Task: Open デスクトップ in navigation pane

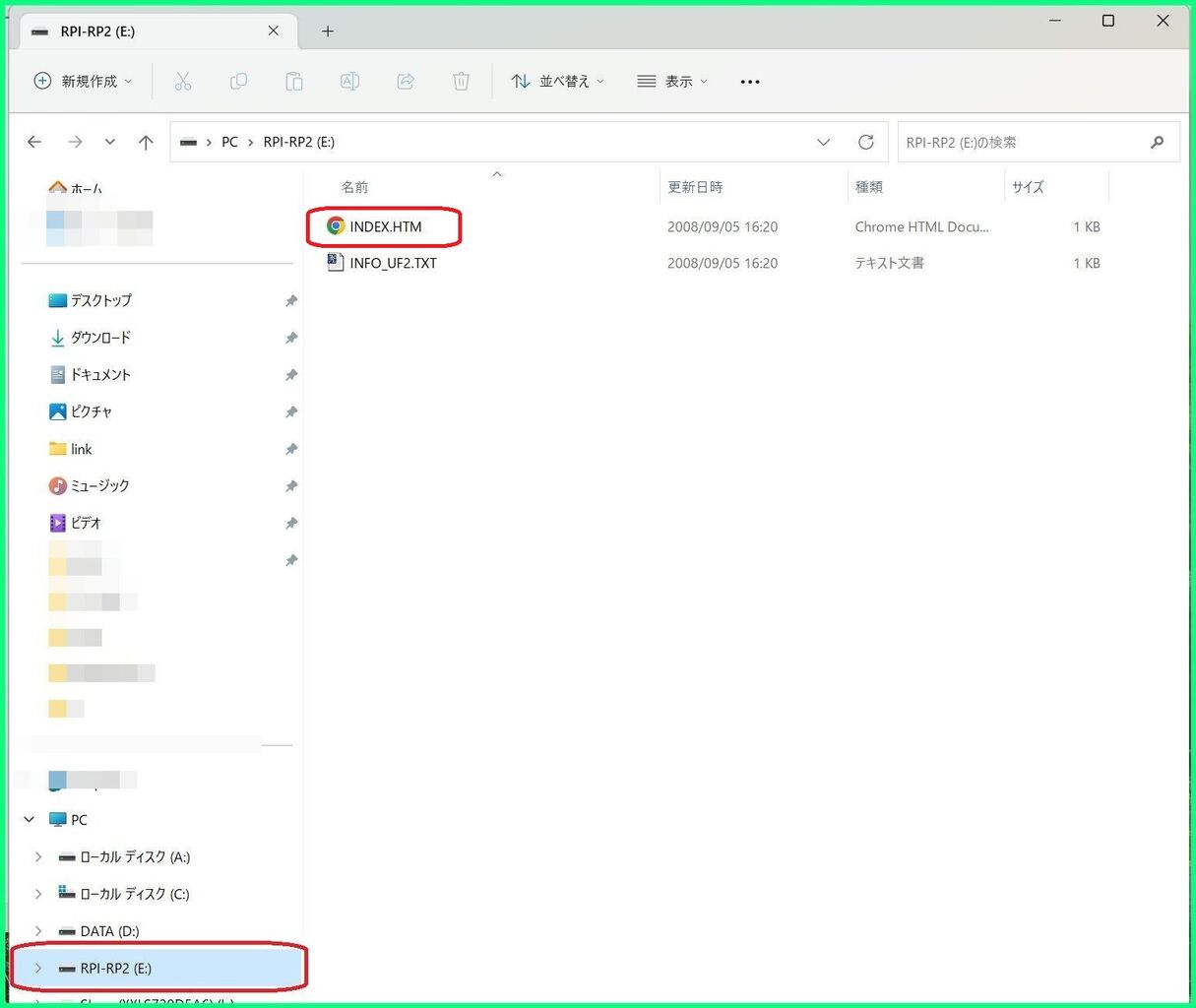Action: pyautogui.click(x=90, y=300)
